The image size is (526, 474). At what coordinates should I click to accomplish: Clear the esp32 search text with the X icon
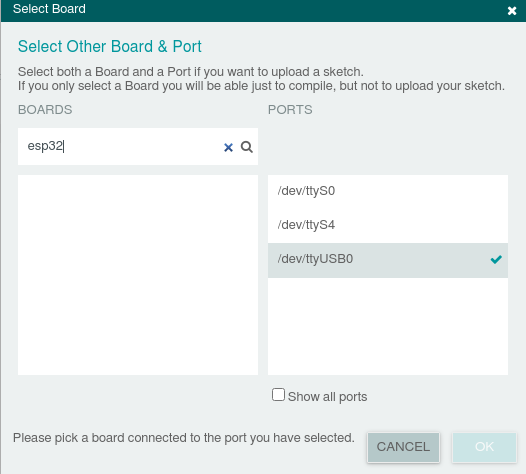228,147
